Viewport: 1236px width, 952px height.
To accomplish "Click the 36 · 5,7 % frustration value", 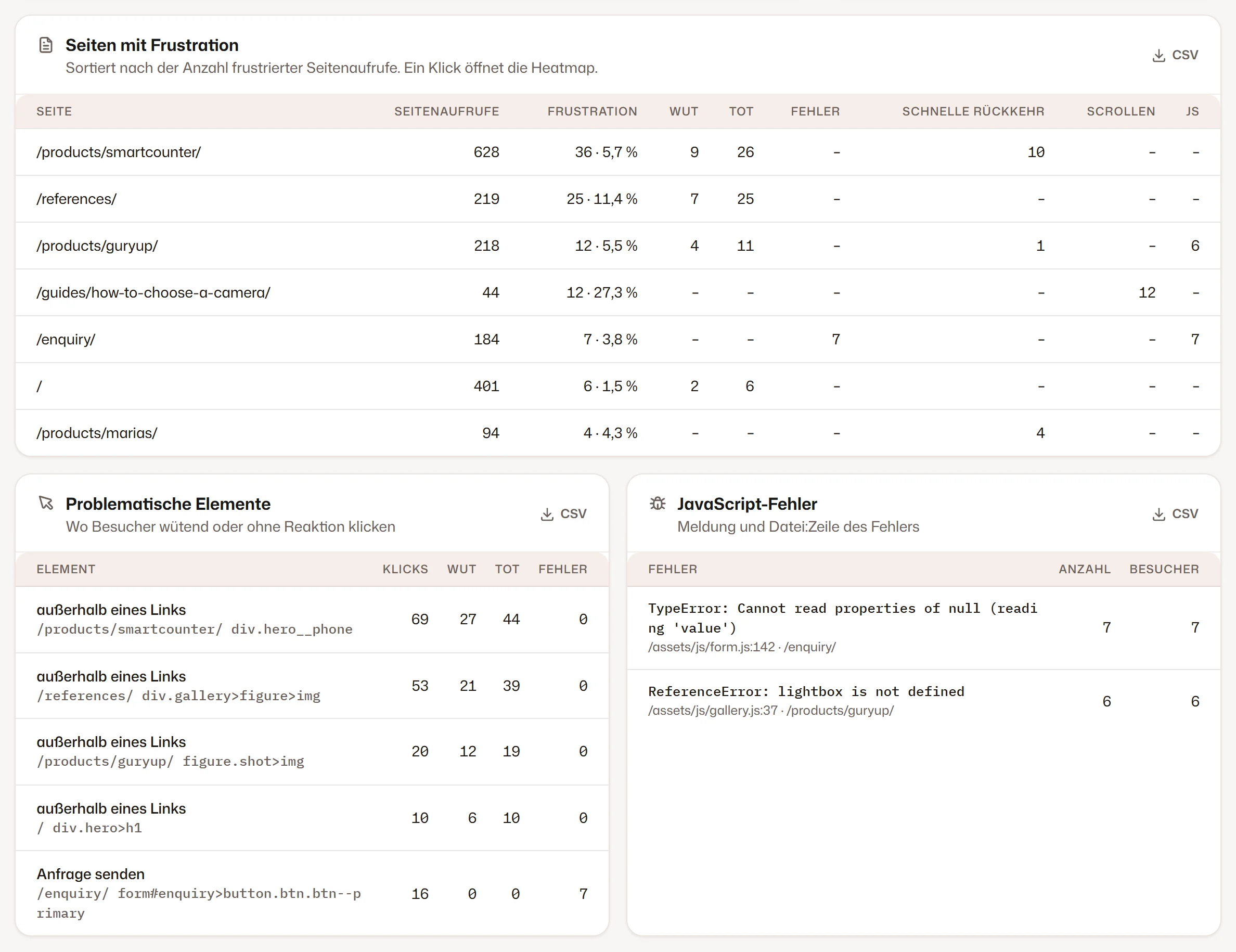I will 606,152.
